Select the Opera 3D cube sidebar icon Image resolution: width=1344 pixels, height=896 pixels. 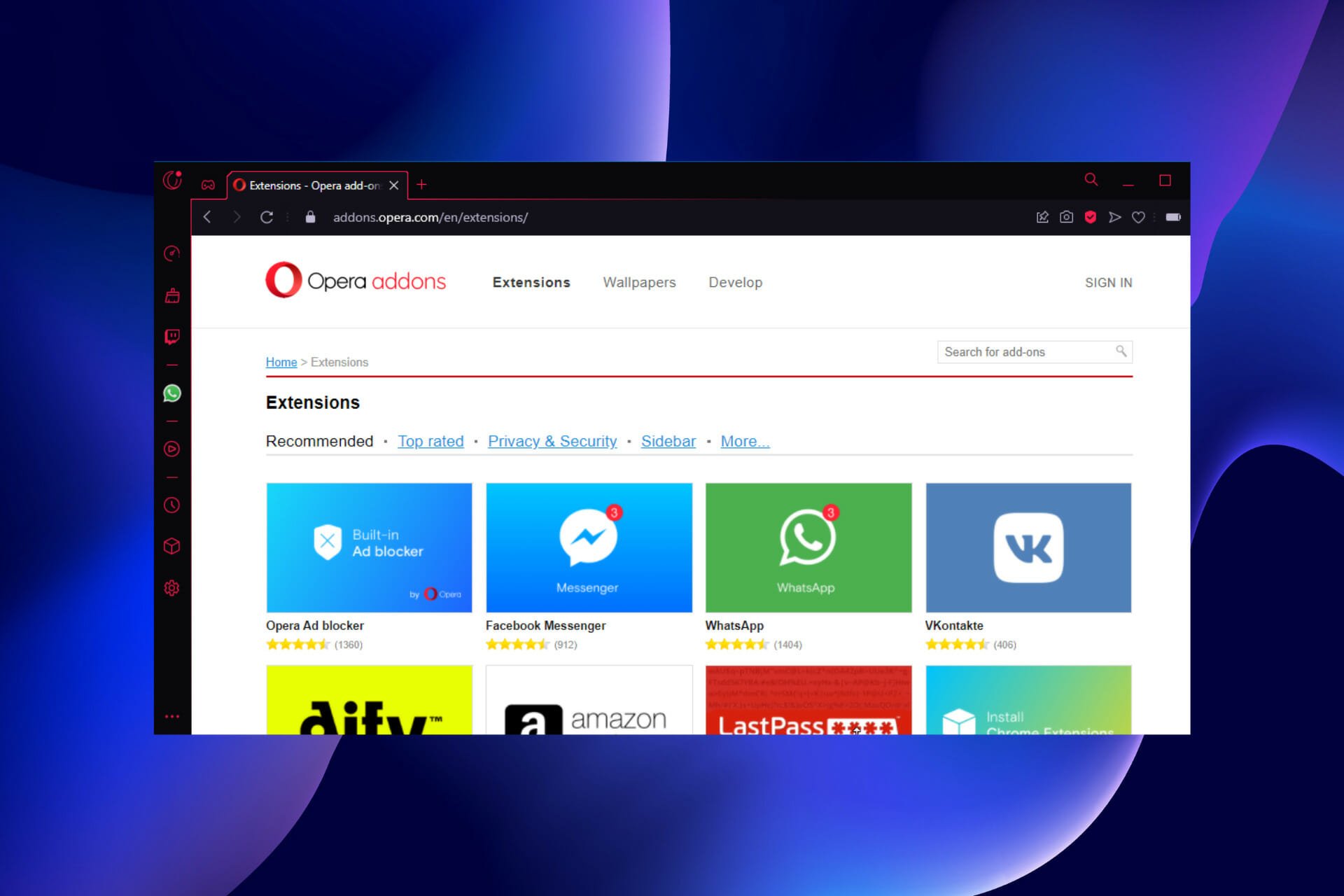coord(171,546)
